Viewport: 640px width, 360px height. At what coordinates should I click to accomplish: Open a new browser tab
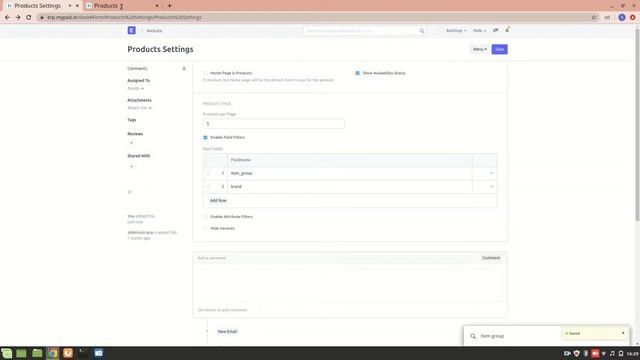(169, 6)
